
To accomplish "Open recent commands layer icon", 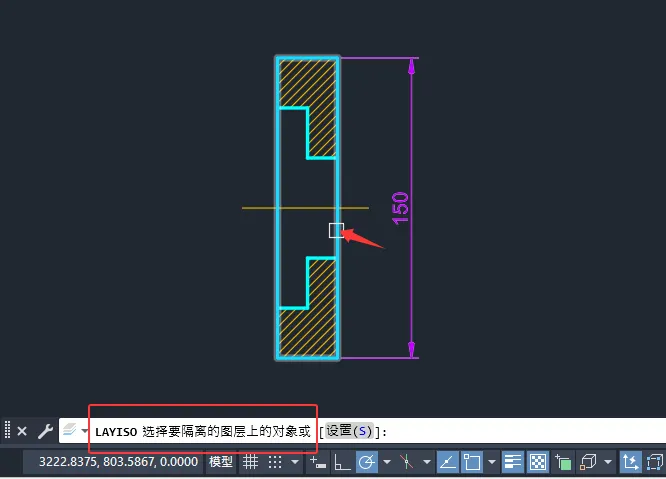I will click(70, 430).
